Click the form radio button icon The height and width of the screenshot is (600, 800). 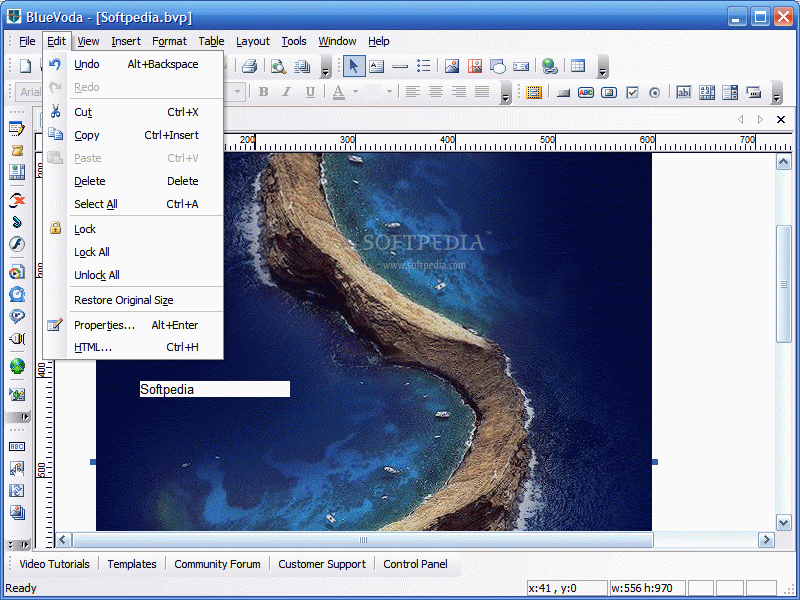pos(655,92)
